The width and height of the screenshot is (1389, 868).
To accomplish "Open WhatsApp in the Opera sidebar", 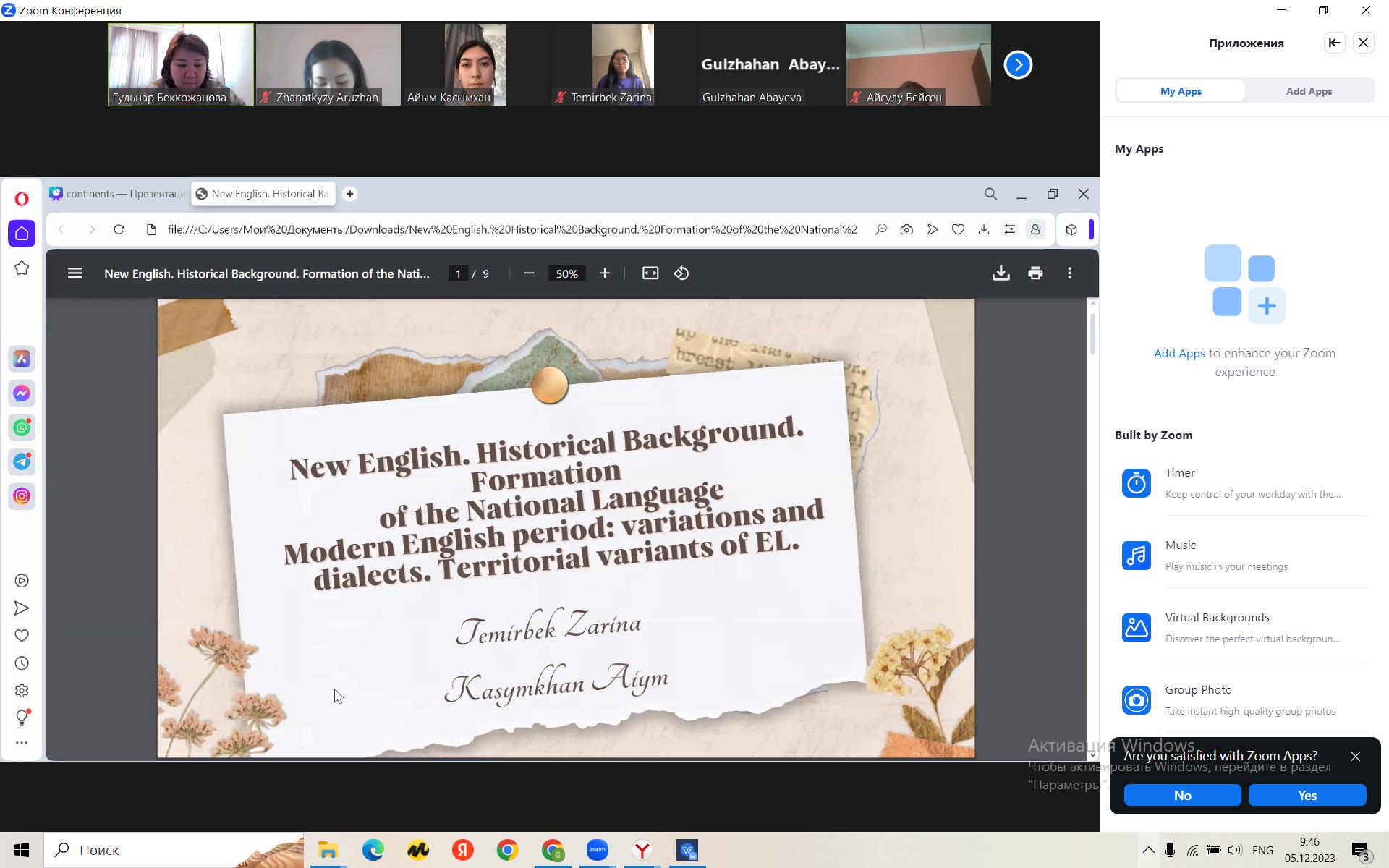I will [22, 427].
